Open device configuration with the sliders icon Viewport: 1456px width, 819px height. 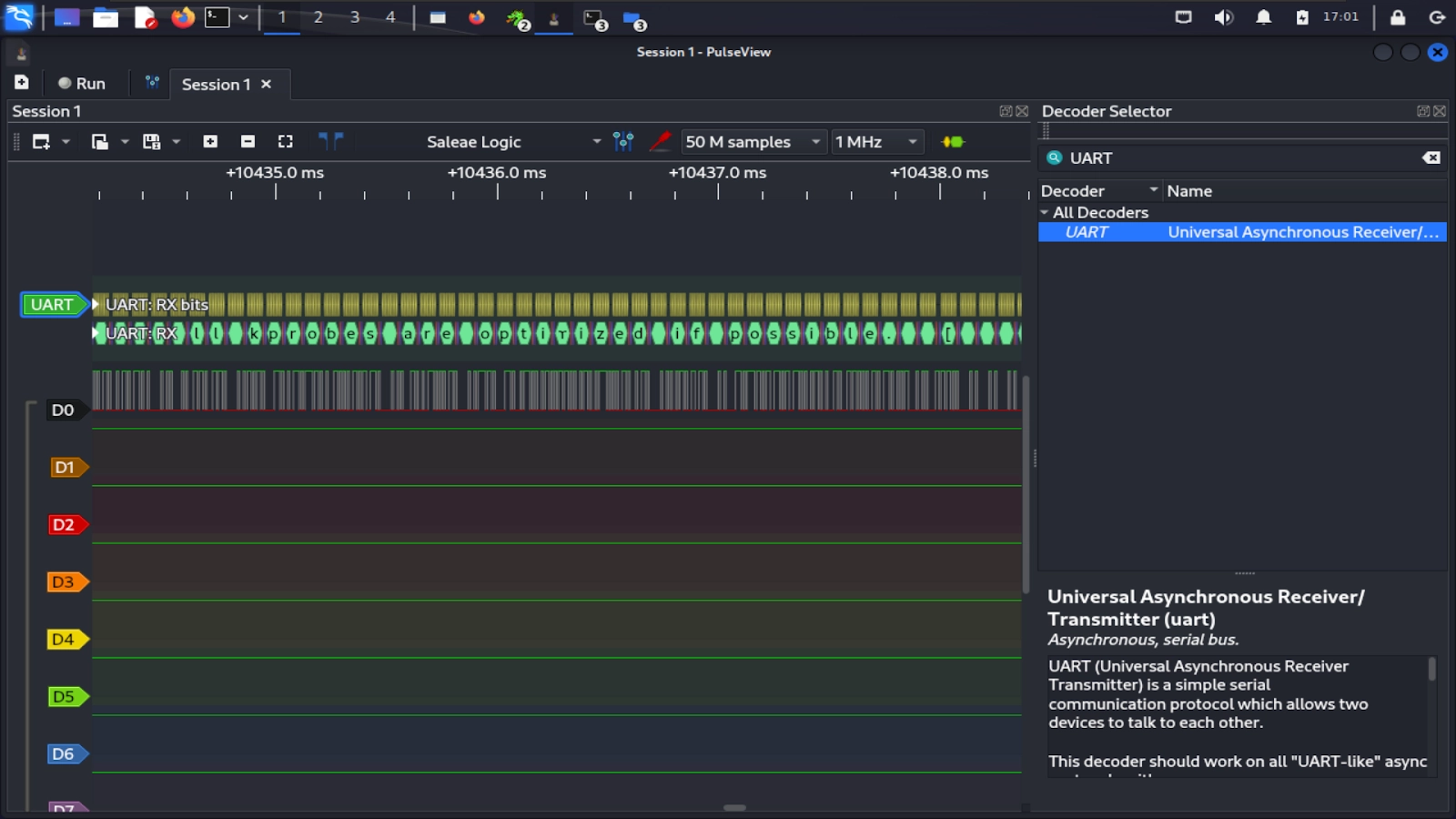pos(622,141)
